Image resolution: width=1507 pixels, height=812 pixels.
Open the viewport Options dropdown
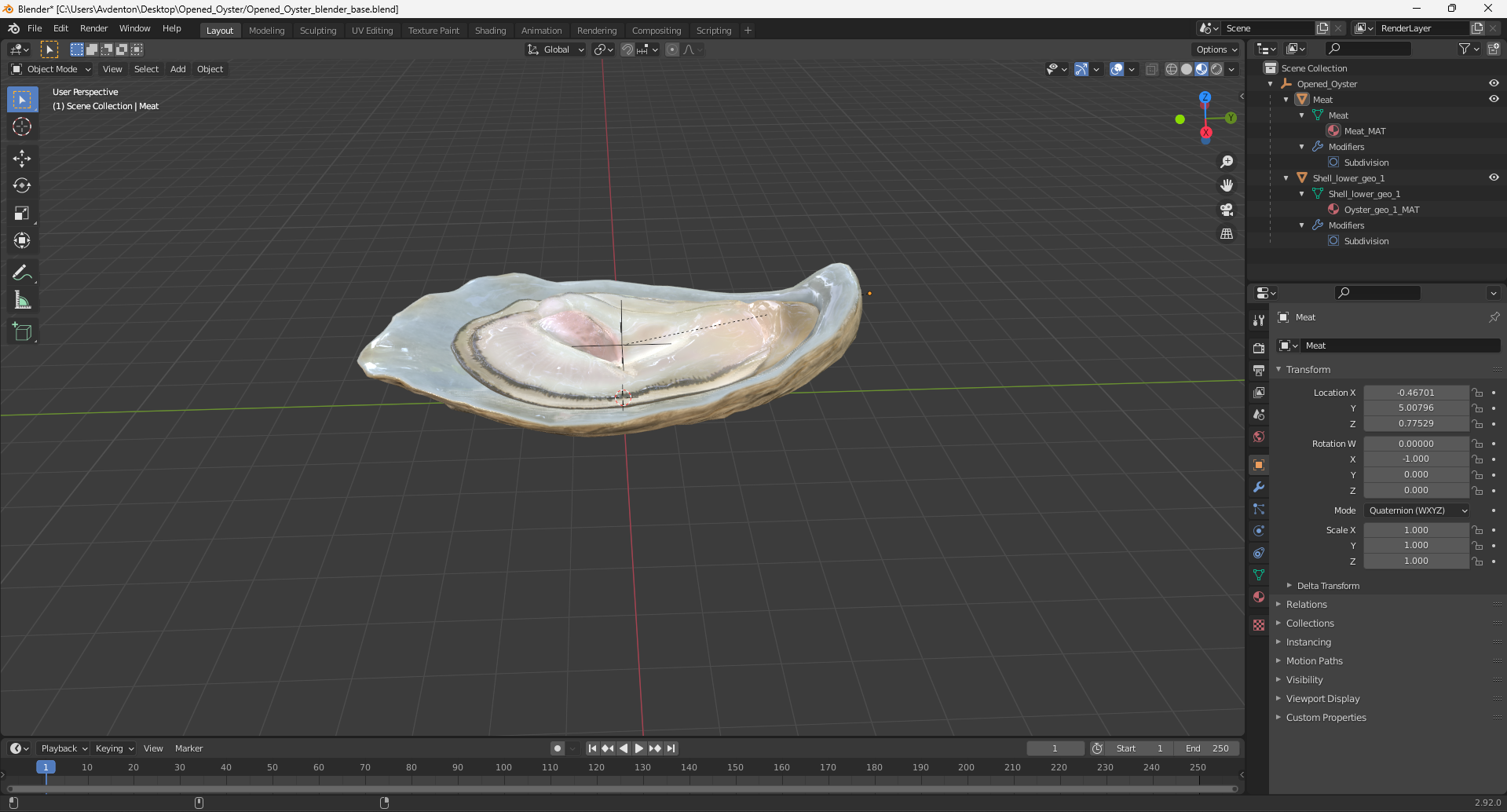(x=1216, y=49)
